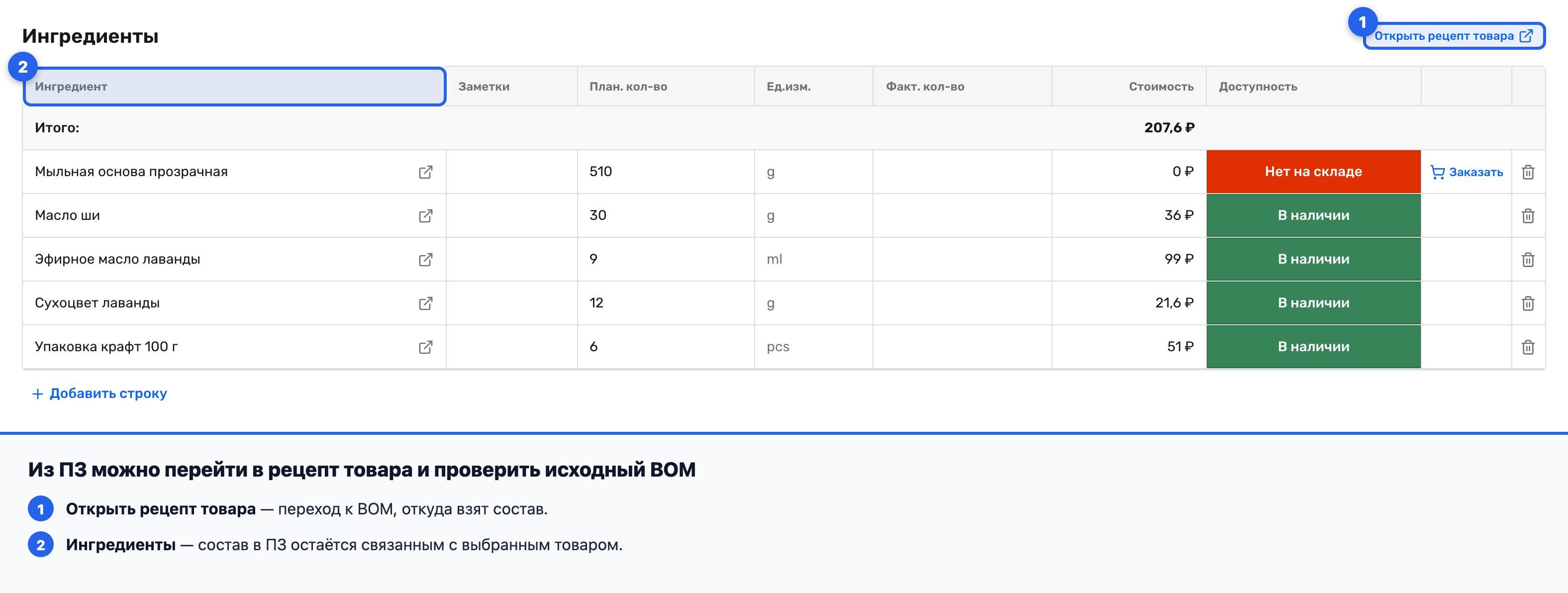Select the Масло ши ingredient name
The width and height of the screenshot is (1568, 593).
(67, 215)
